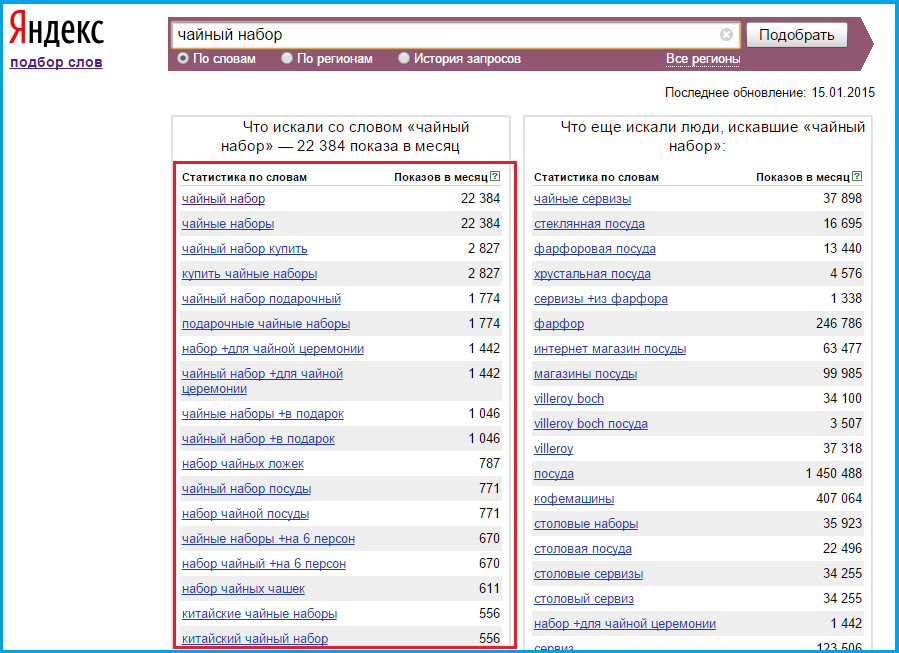Click the "хрустальная посуда" link
899x653 pixels.
(x=592, y=274)
